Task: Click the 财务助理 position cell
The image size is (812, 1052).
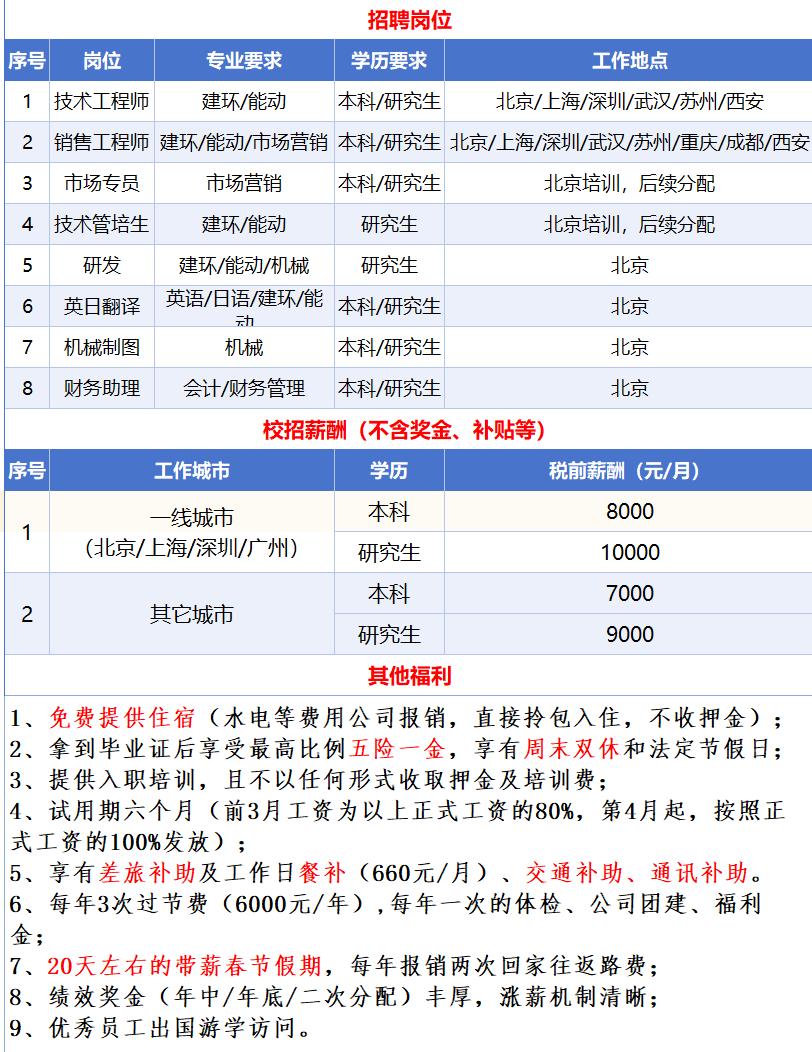Action: coord(102,388)
